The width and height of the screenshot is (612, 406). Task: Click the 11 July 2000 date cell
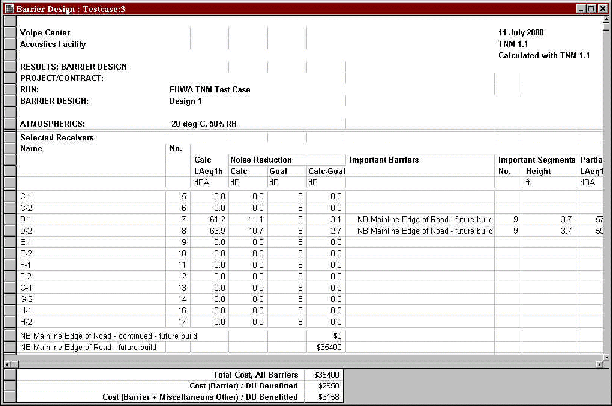[521, 32]
